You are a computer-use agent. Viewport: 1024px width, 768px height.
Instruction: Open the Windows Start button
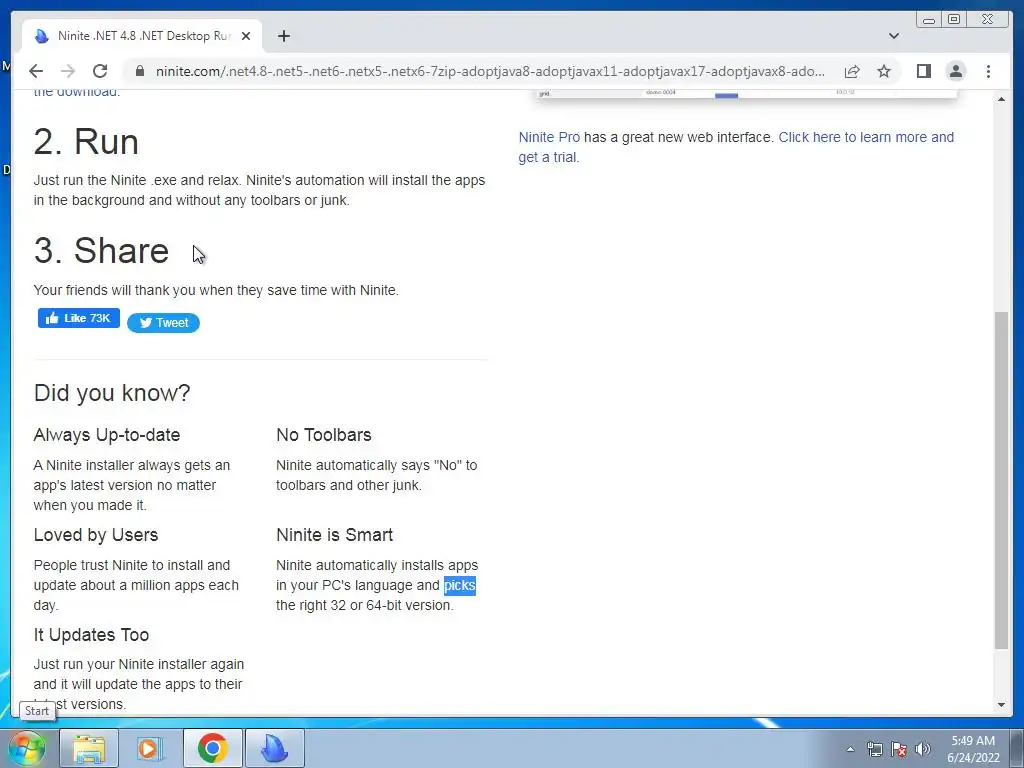coord(25,748)
